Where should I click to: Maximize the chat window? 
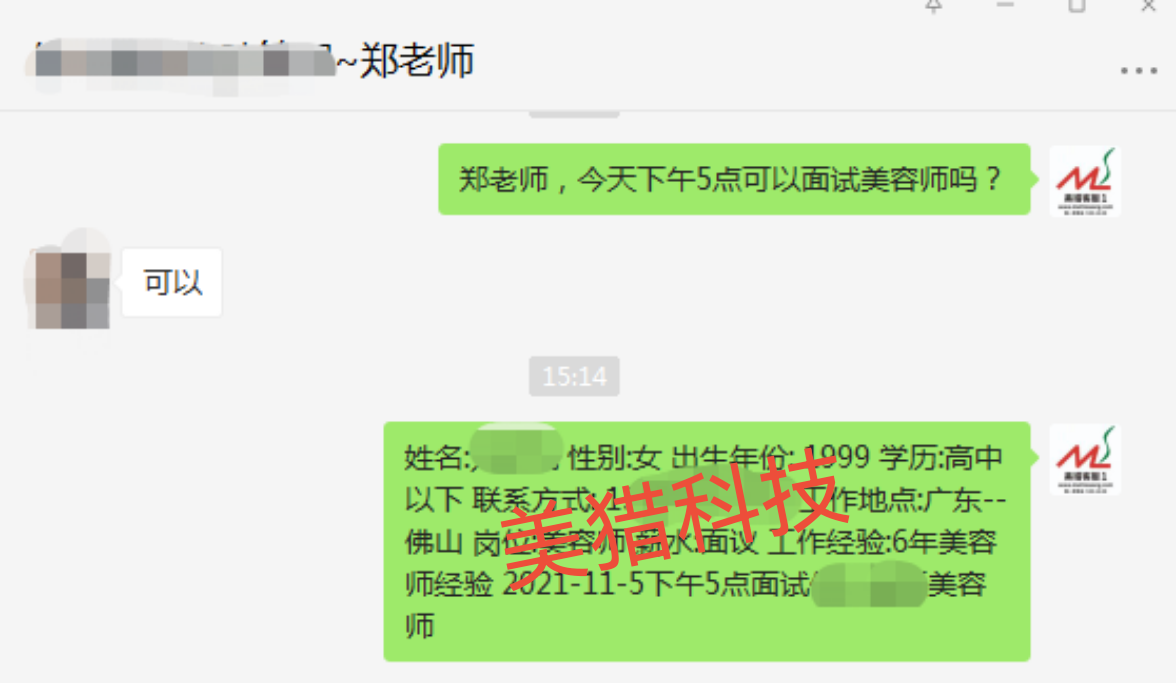[1077, 6]
